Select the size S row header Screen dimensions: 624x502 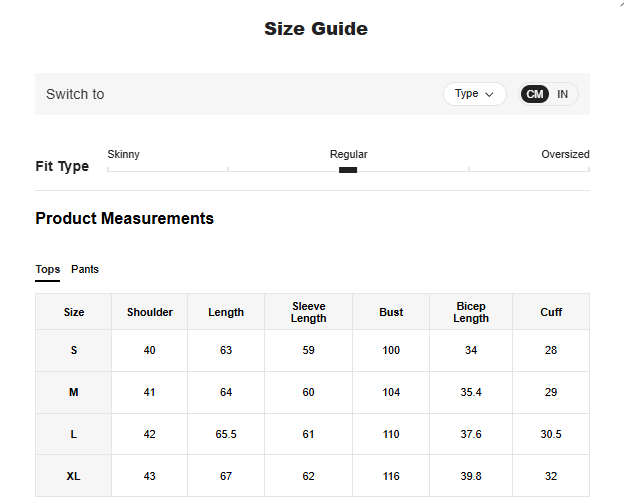pos(73,351)
